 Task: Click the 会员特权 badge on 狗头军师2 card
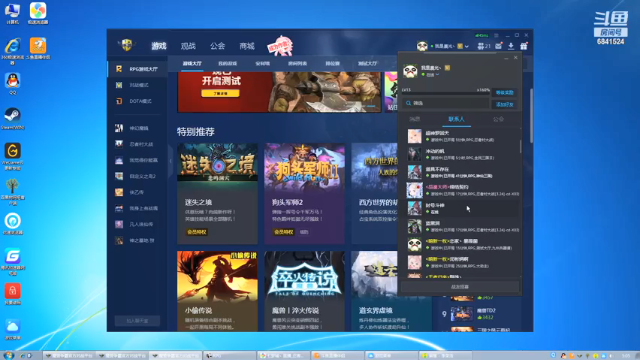click(284, 232)
